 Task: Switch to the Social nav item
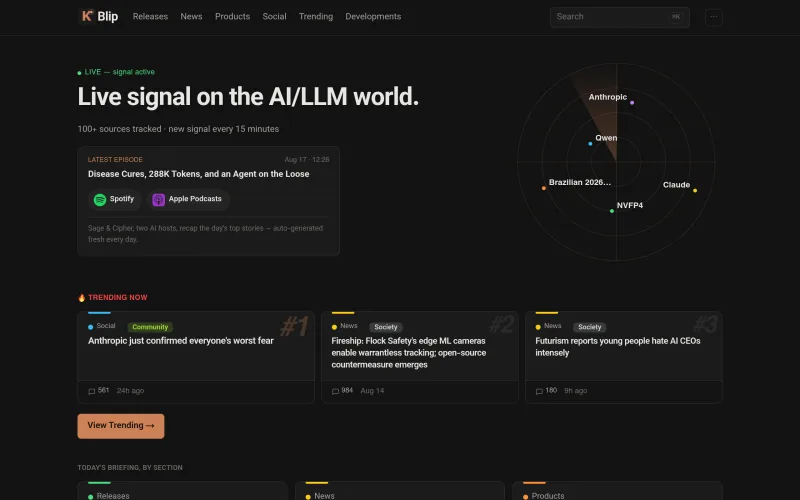click(x=274, y=16)
